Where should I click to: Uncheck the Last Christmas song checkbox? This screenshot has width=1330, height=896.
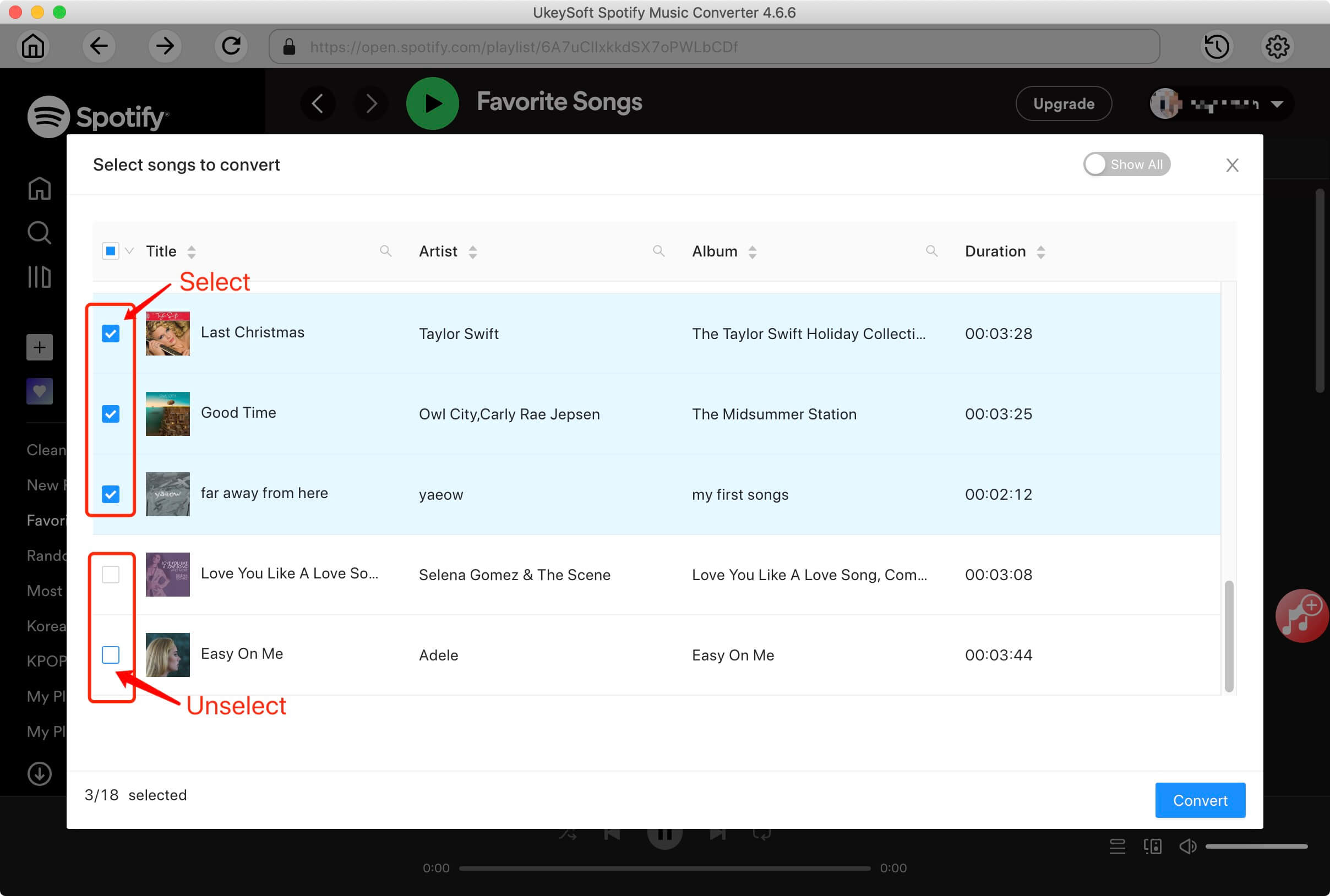click(111, 333)
